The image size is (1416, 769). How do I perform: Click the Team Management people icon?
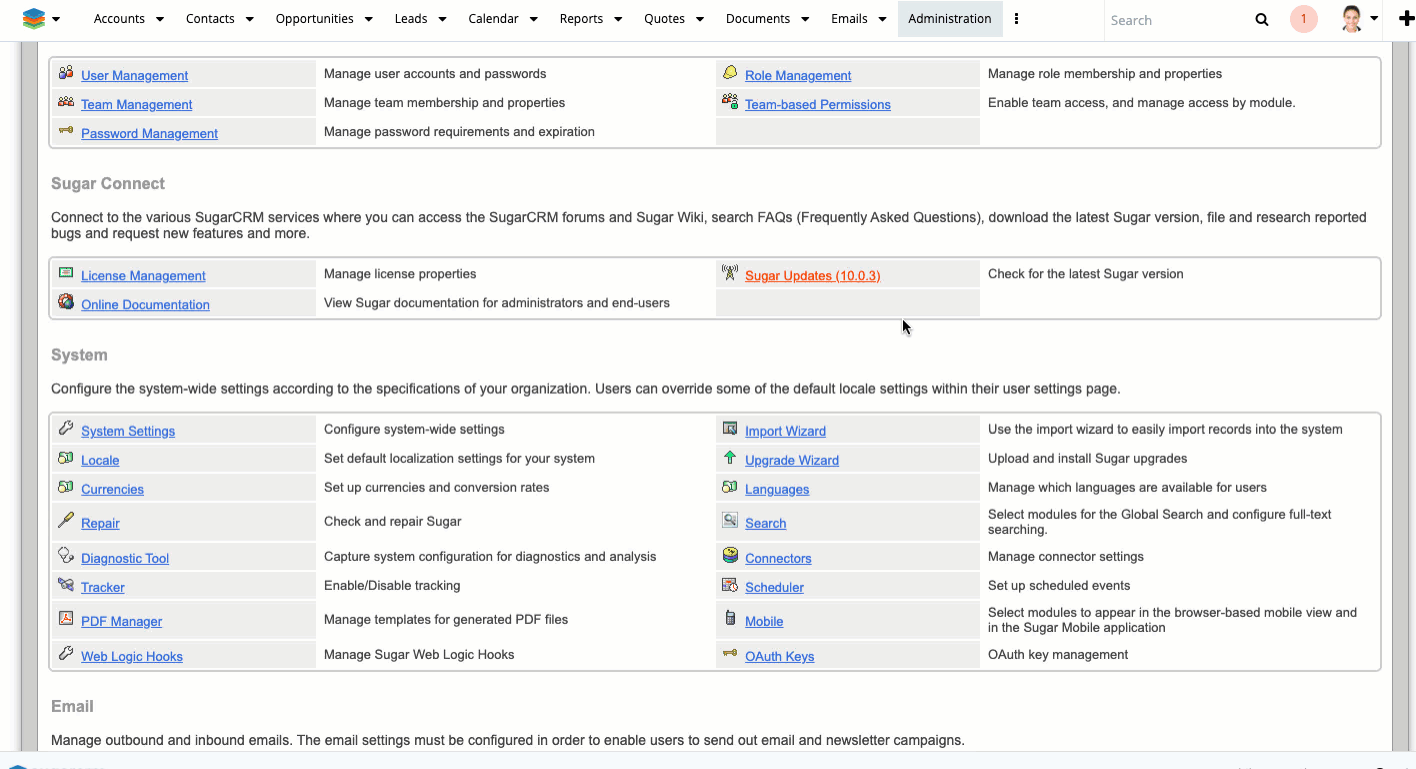click(x=66, y=102)
